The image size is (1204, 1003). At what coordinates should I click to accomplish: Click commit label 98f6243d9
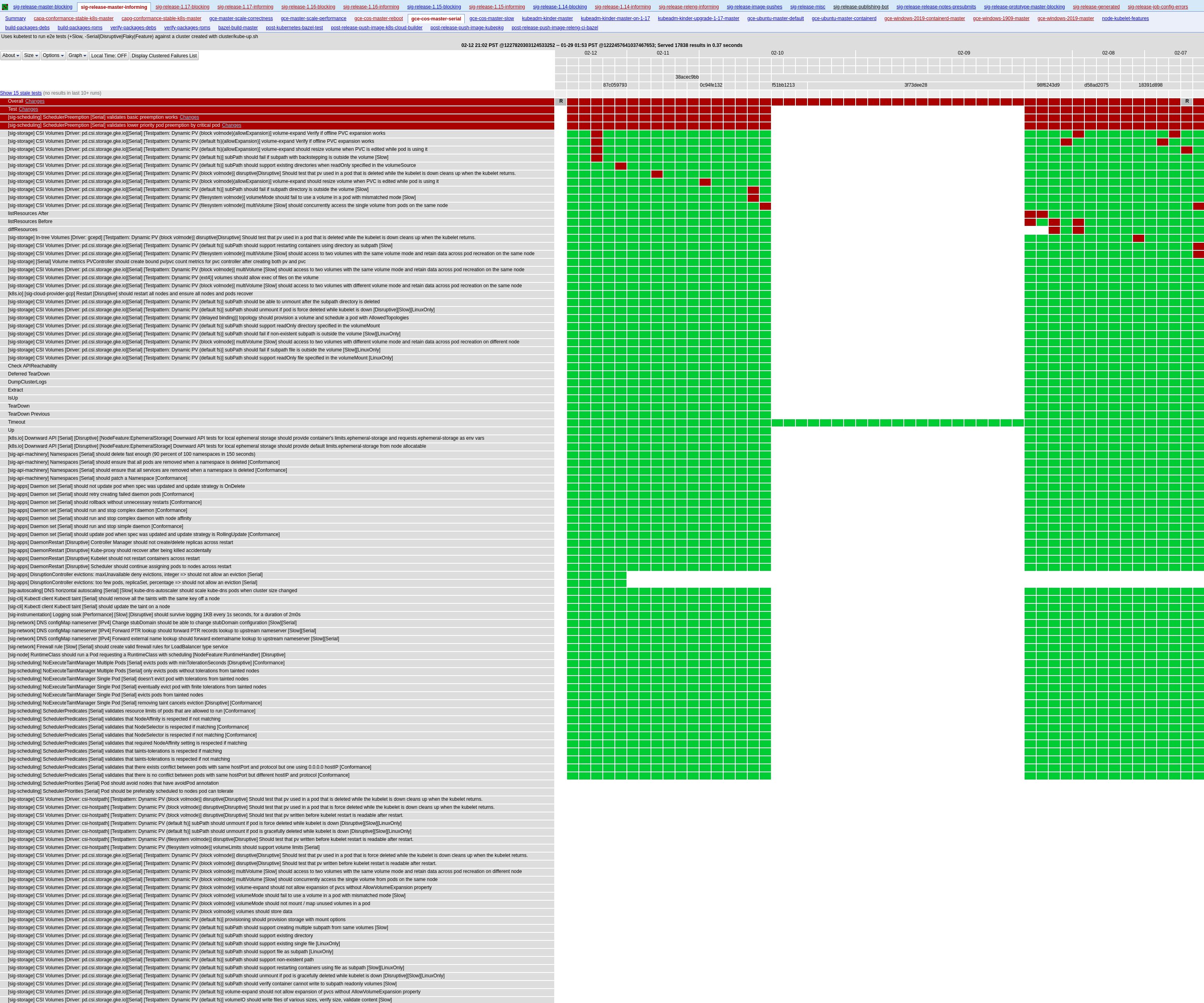pyautogui.click(x=1048, y=85)
